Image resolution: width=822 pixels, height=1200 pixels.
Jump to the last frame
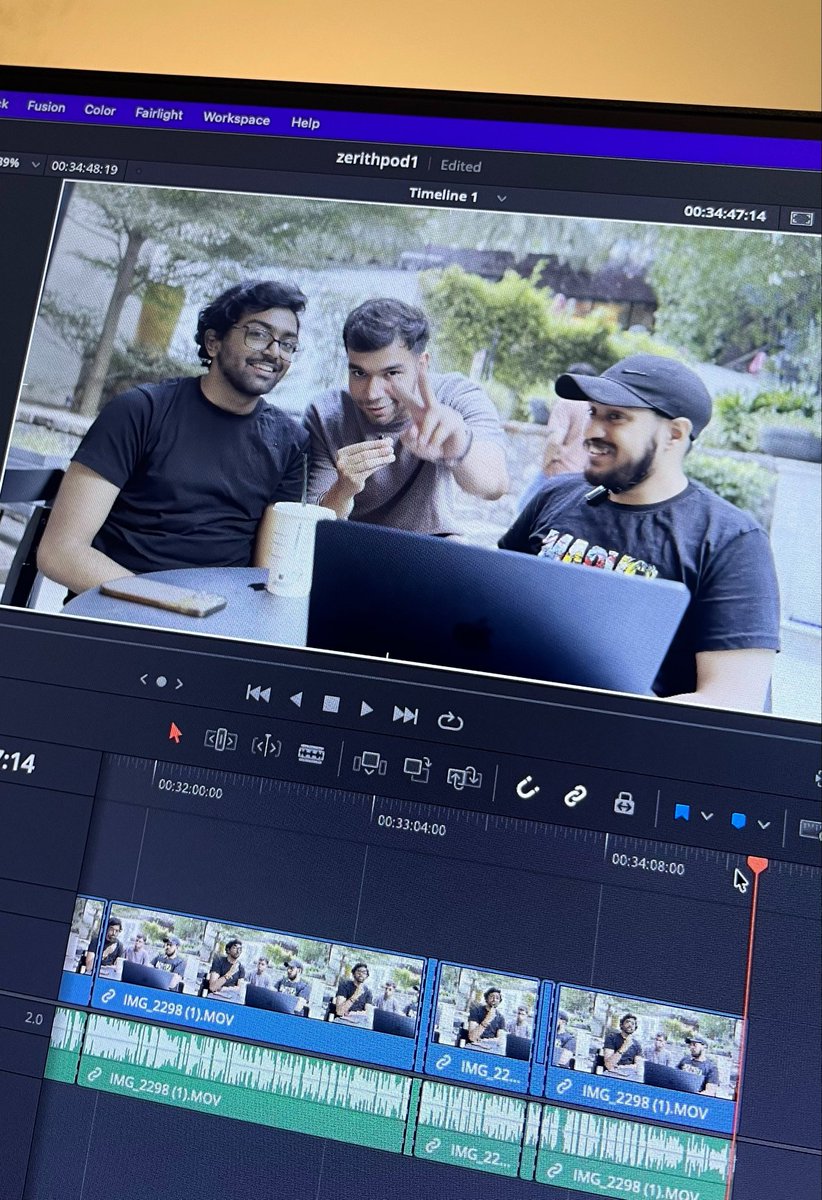(405, 714)
